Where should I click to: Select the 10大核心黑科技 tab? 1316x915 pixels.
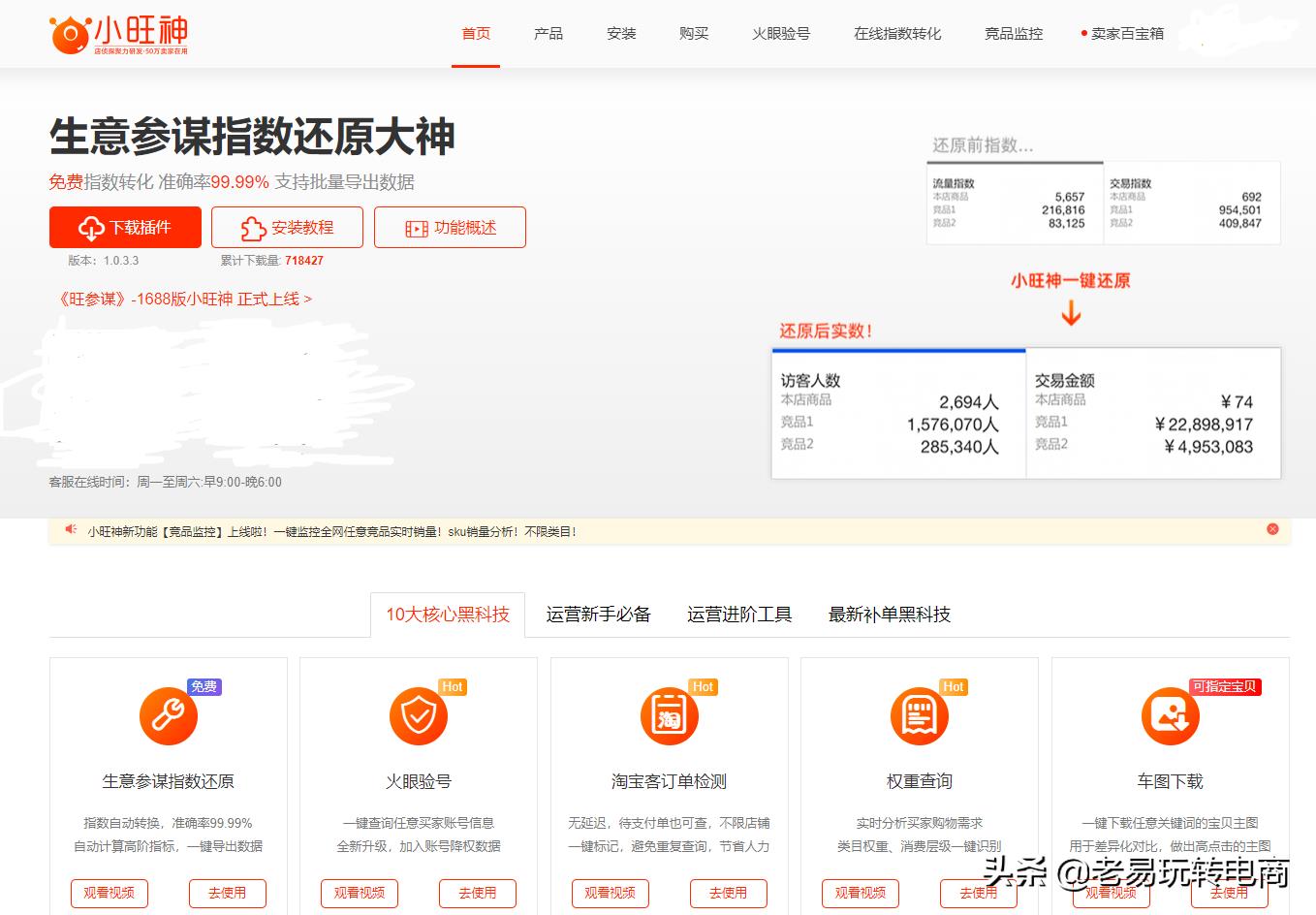coord(448,615)
